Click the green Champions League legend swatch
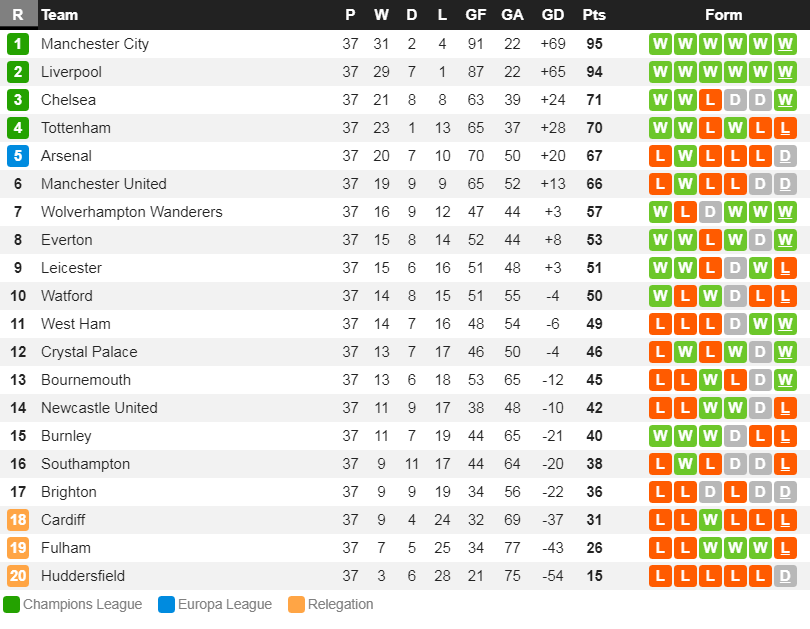Viewport: 810px width, 629px height. pos(12,604)
